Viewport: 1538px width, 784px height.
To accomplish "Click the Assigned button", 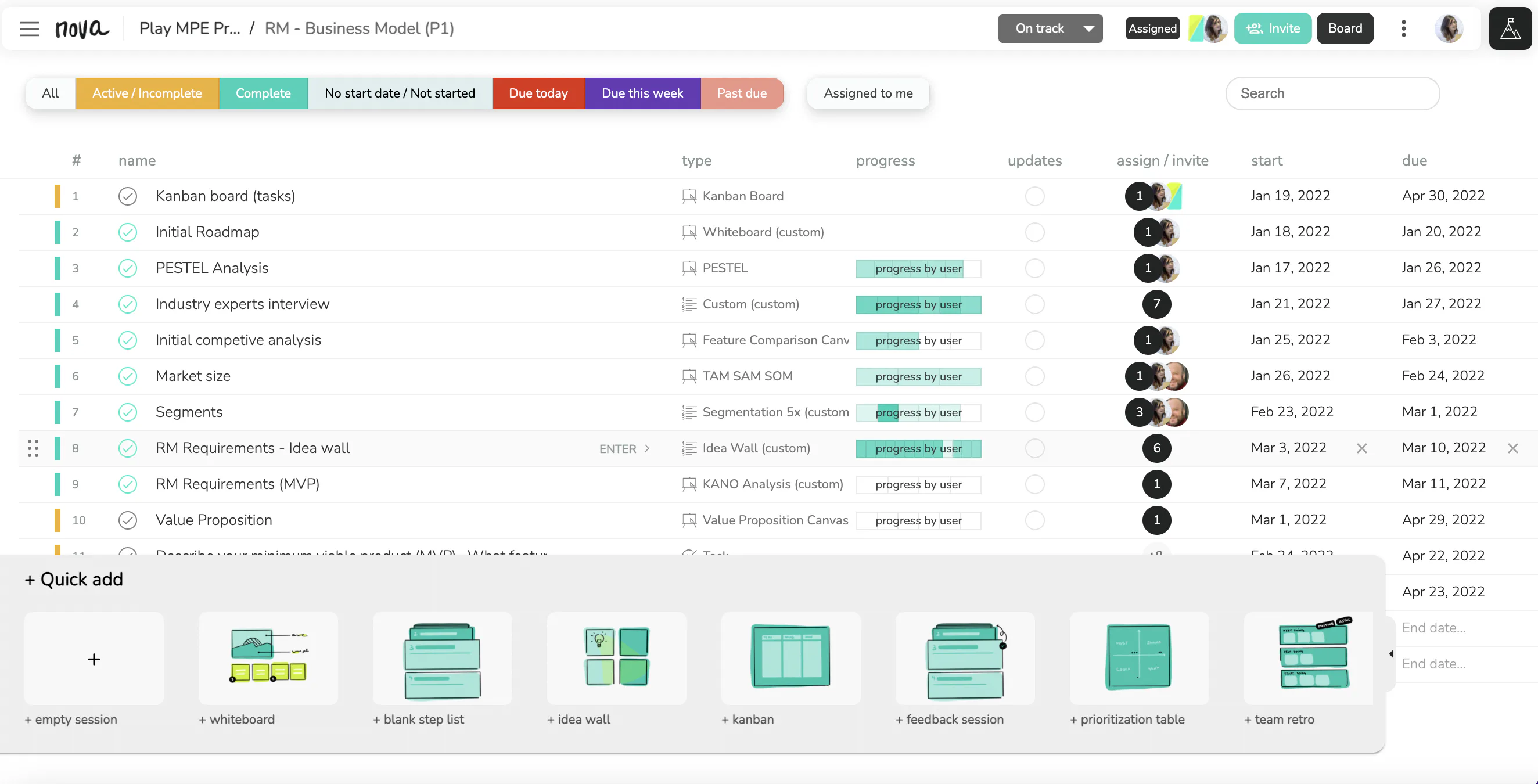I will pos(1152,28).
